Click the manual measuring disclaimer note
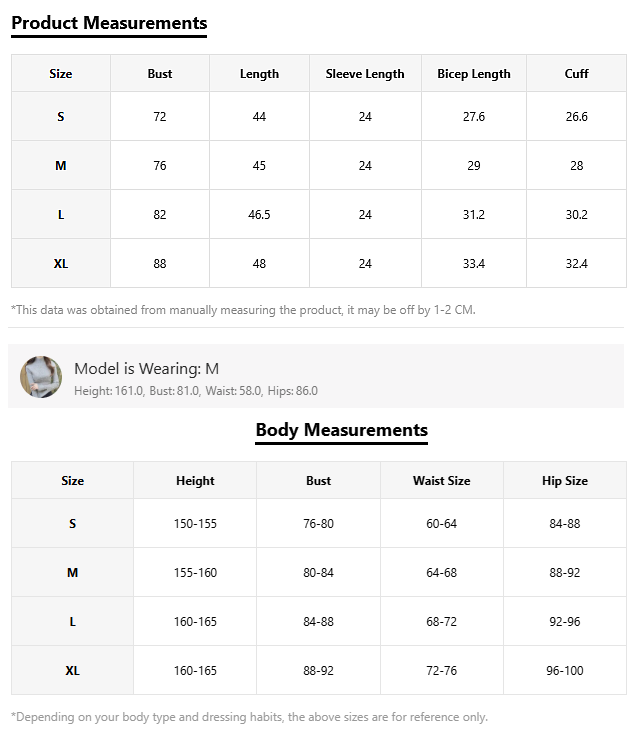 [x=243, y=310]
